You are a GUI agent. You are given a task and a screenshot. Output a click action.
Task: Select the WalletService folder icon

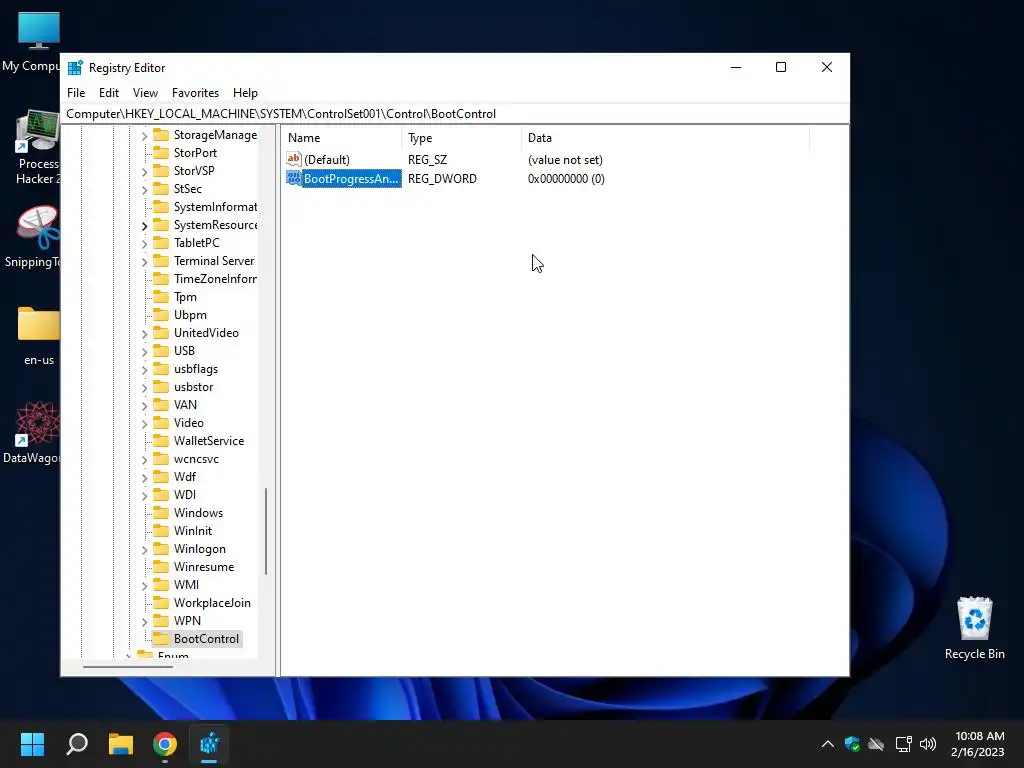pos(161,441)
